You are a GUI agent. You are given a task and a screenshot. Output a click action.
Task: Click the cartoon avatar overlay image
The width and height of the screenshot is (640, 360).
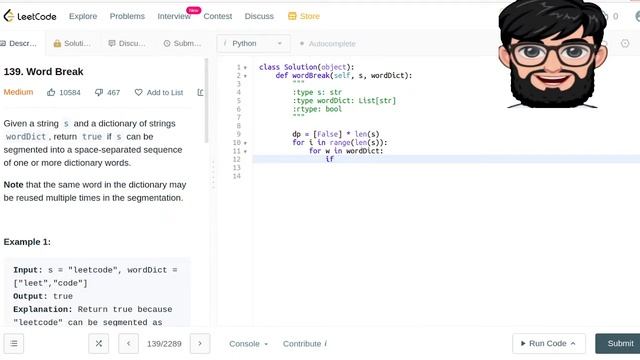coord(552,54)
